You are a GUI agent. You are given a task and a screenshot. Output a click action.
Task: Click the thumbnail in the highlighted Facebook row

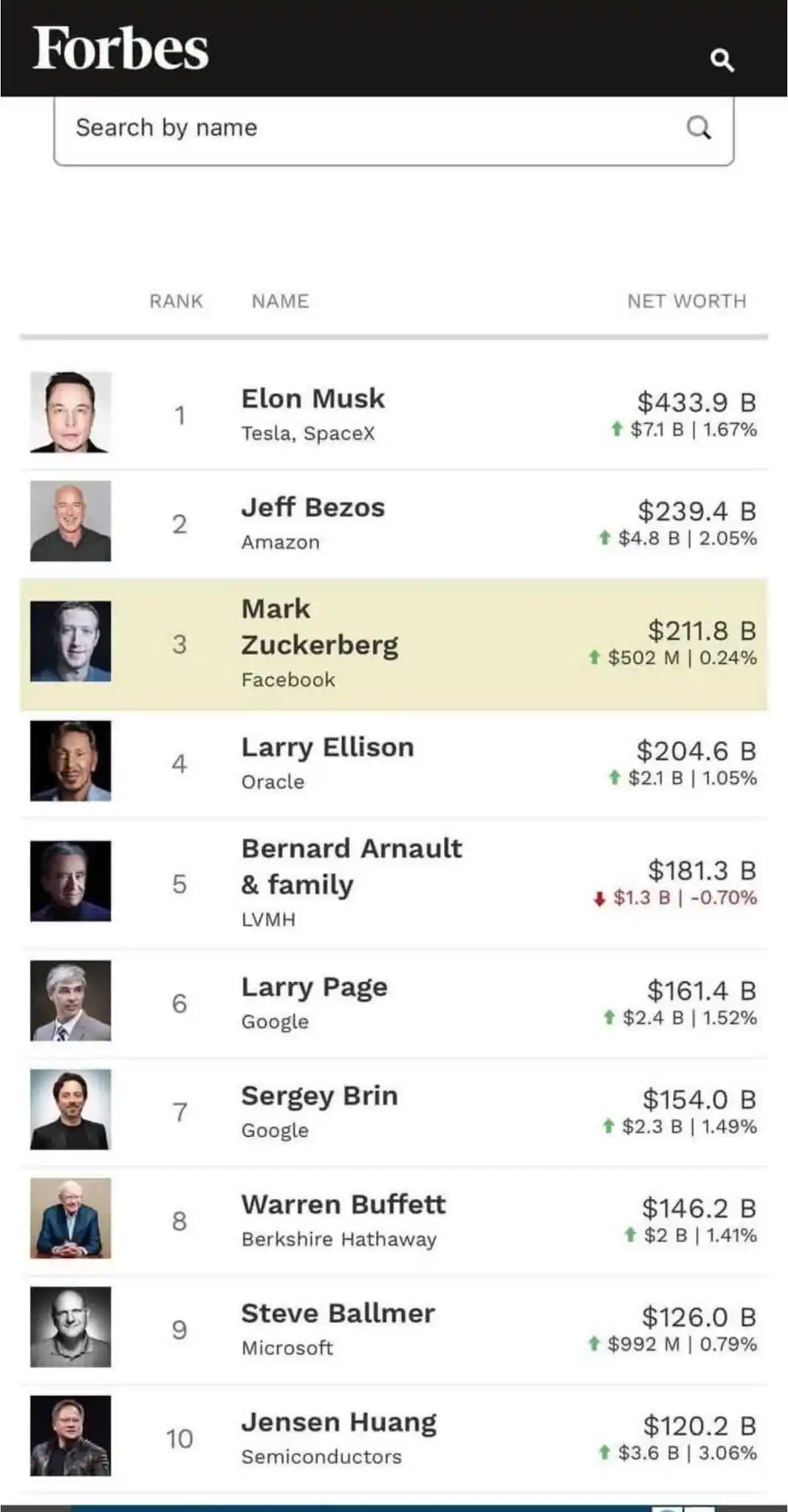pos(71,641)
